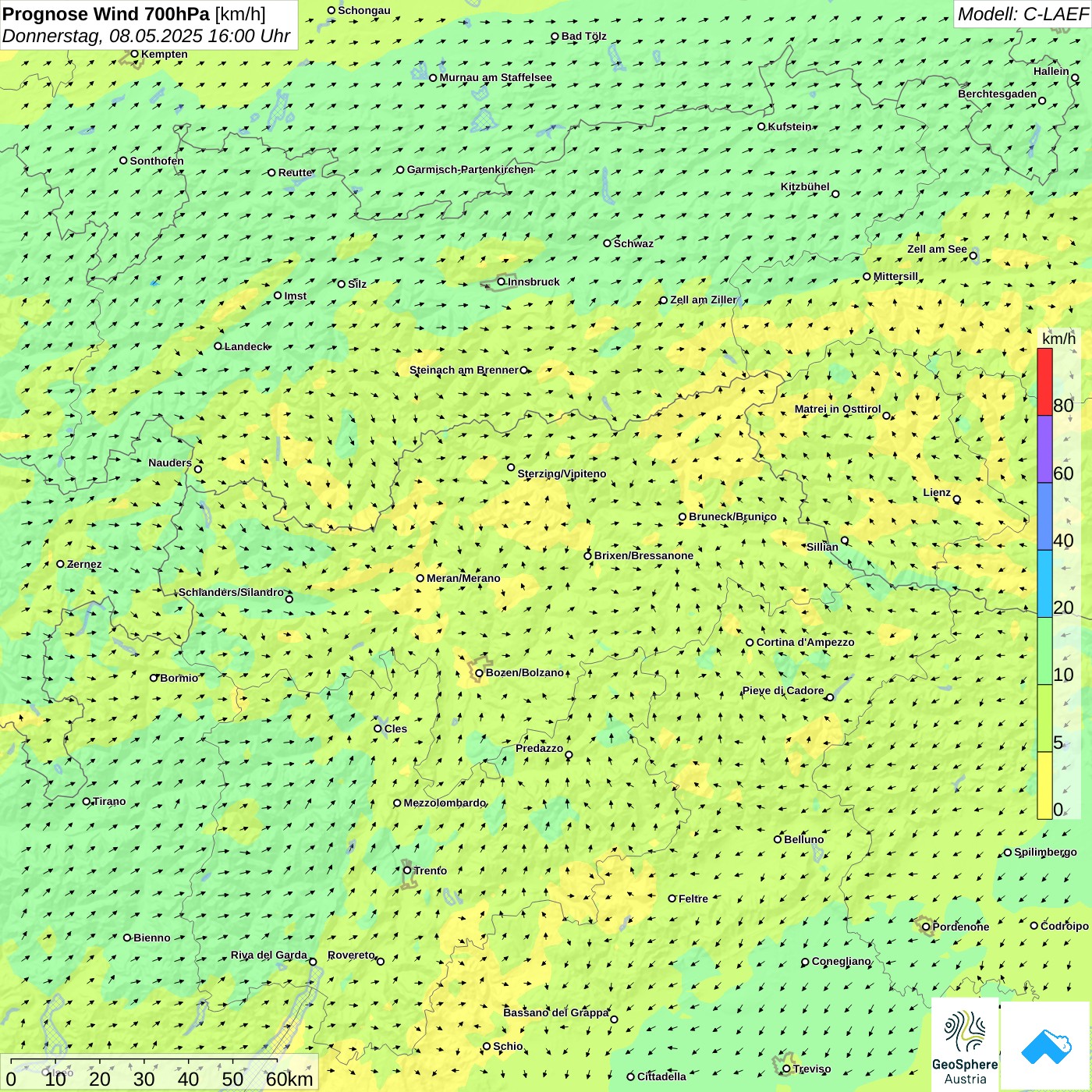The width and height of the screenshot is (1092, 1092).
Task: Select the Steinach am Brenner label
Action: (x=464, y=370)
